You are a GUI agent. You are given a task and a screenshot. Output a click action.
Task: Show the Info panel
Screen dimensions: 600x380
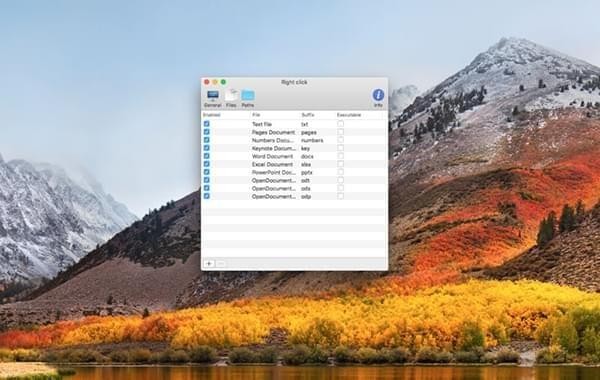(378, 98)
